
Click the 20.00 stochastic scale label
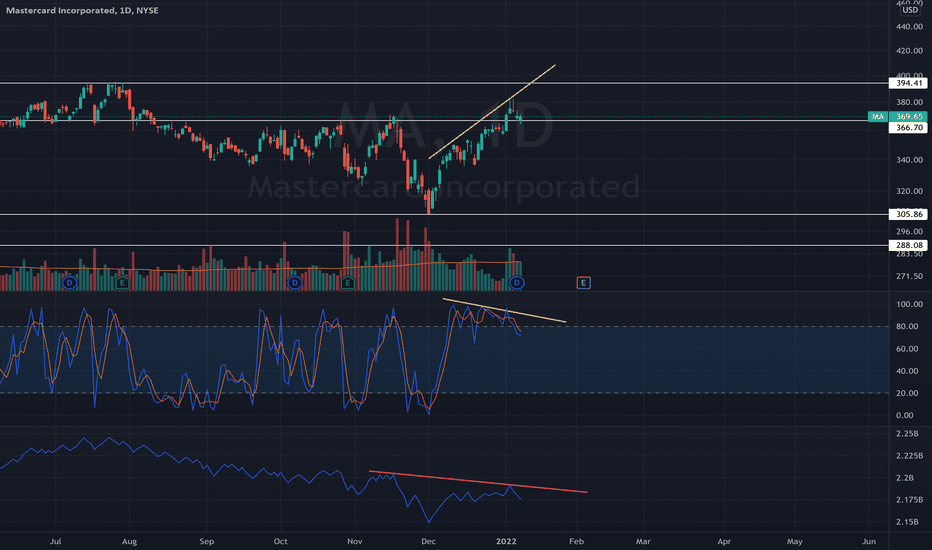click(907, 393)
